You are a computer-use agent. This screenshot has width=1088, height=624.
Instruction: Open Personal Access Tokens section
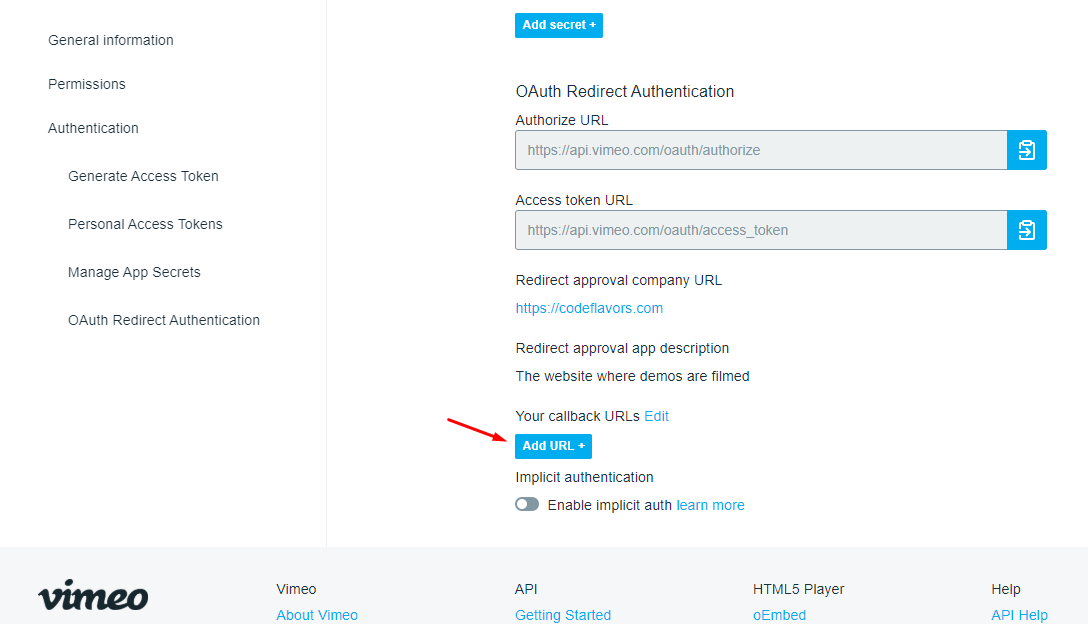[145, 224]
